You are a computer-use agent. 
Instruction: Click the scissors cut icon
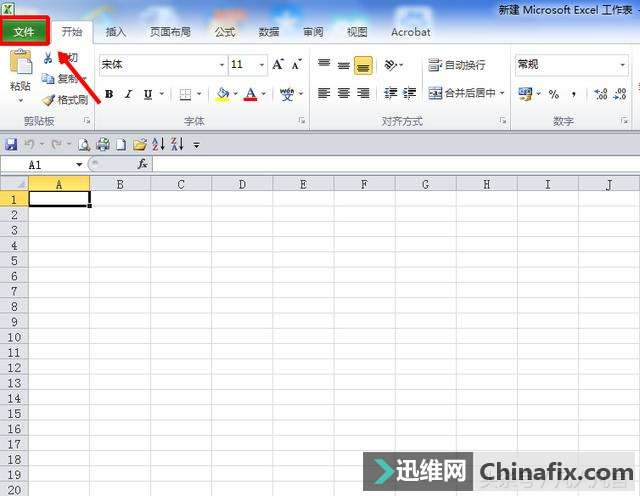(x=48, y=58)
